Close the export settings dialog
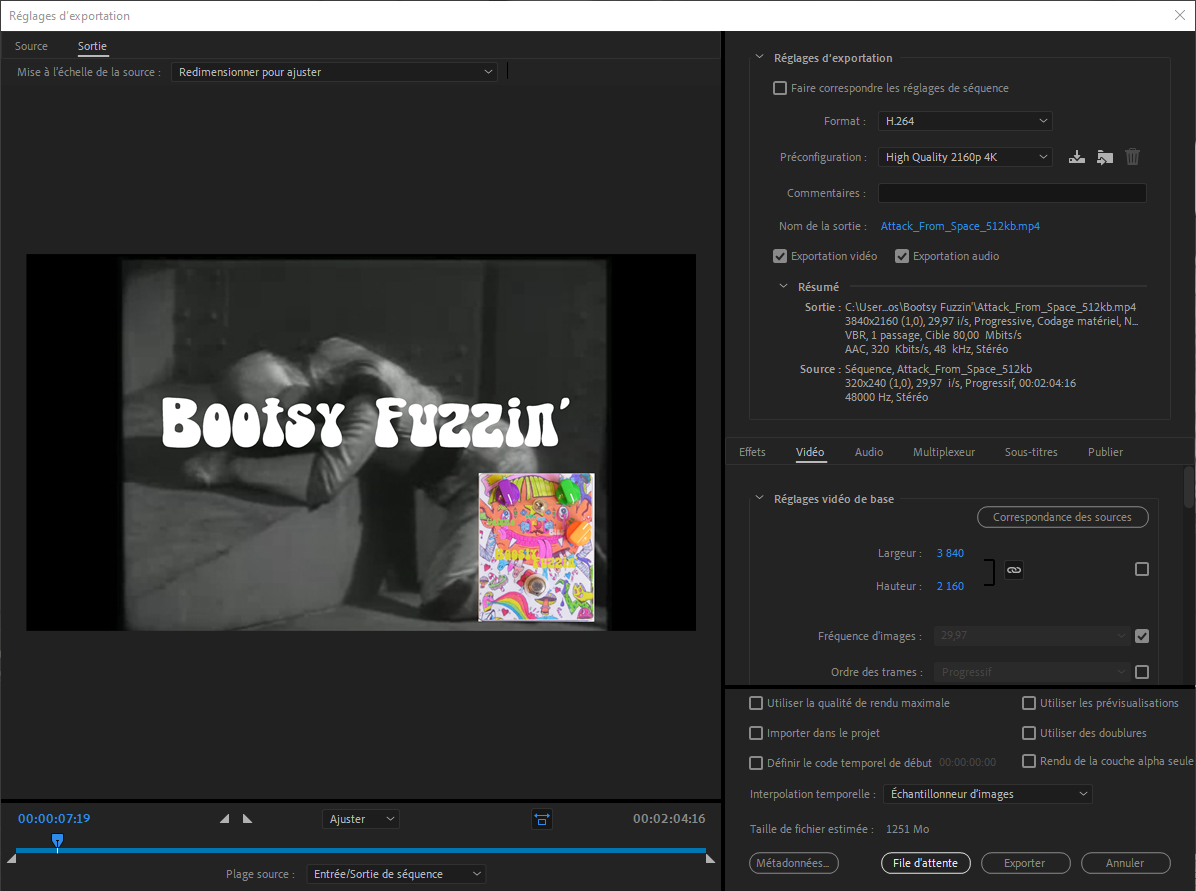The height and width of the screenshot is (891, 1196). tap(1179, 15)
